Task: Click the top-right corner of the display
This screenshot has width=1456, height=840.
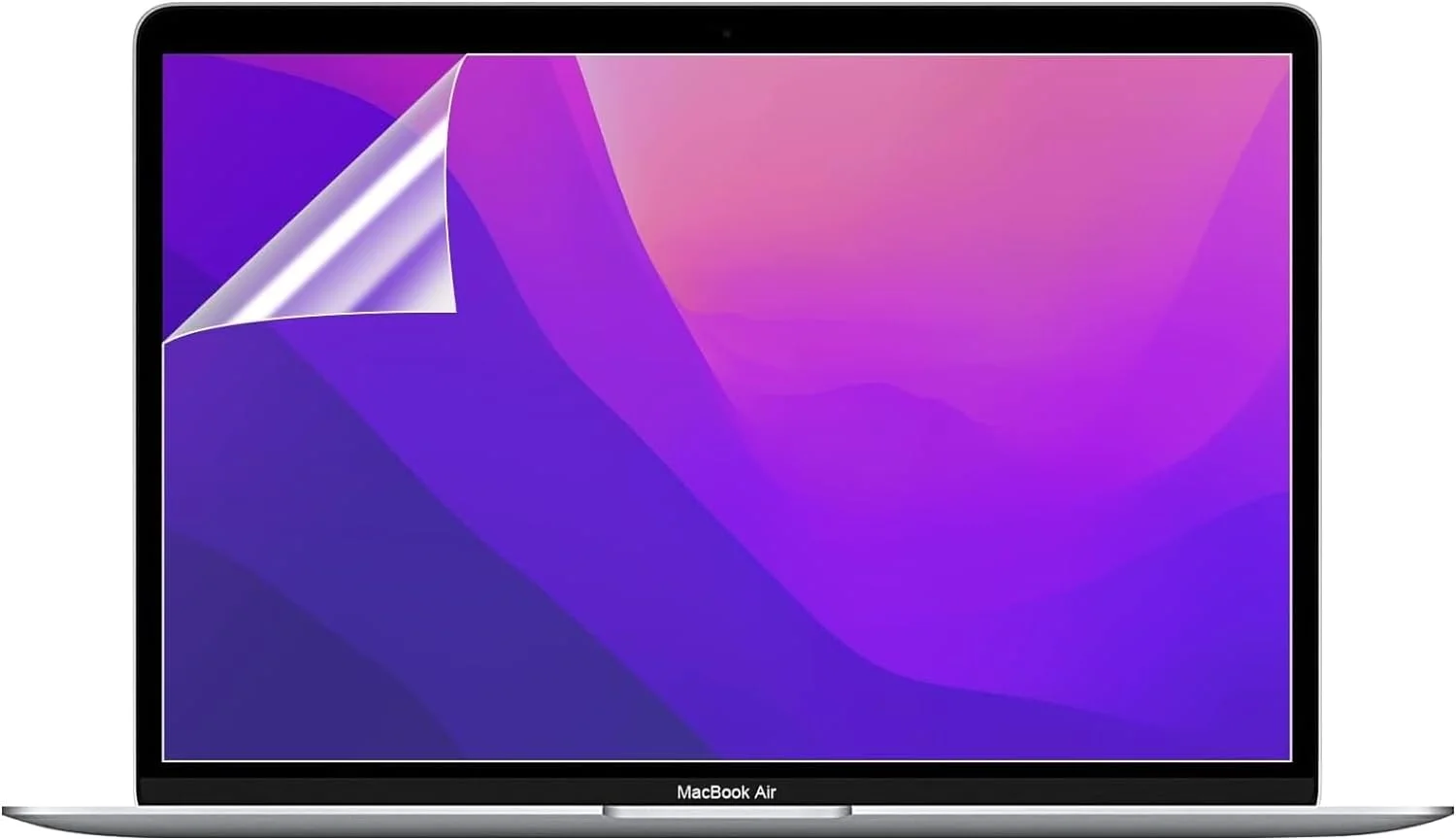Action: click(1290, 55)
